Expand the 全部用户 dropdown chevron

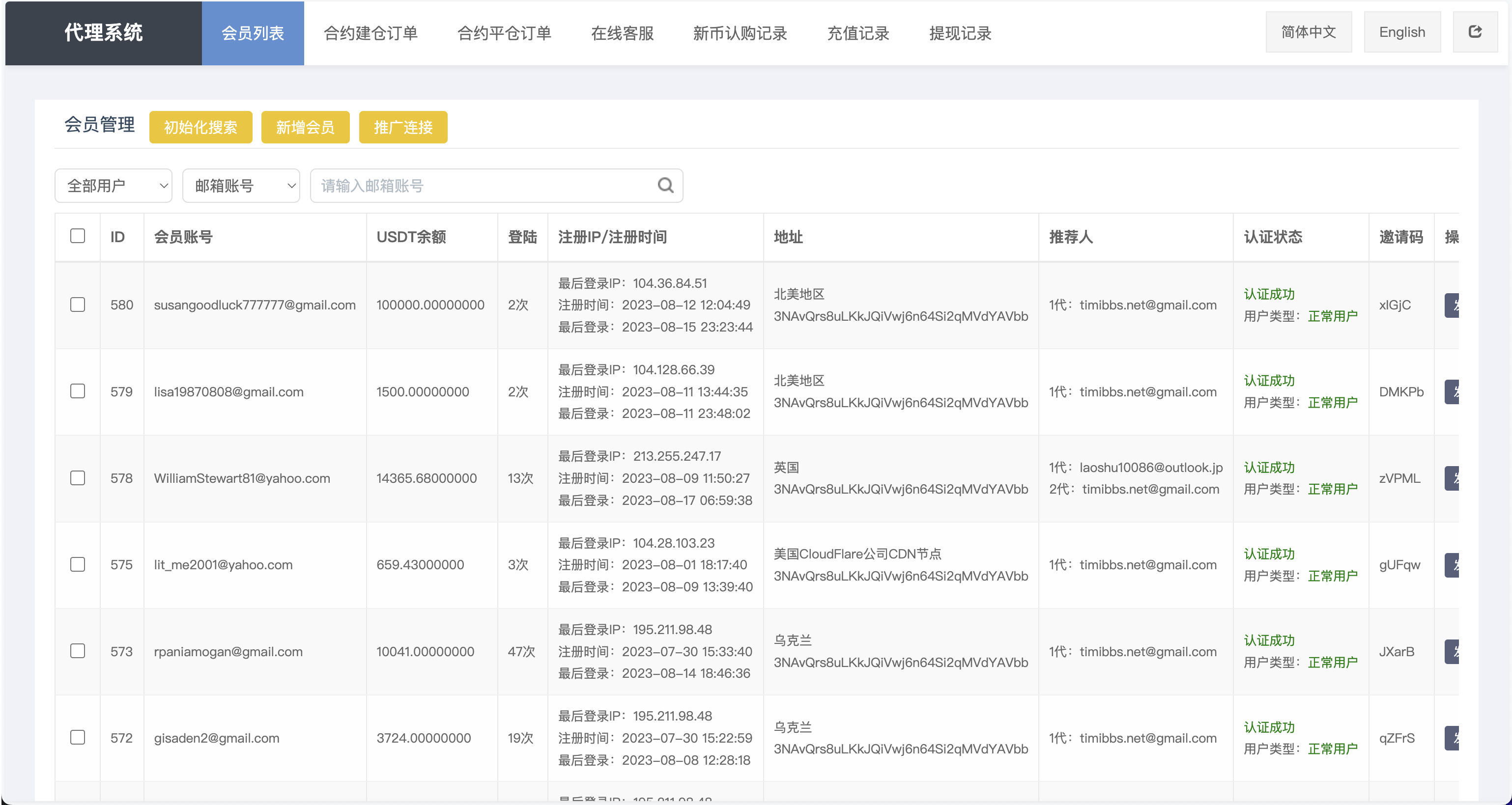click(x=163, y=185)
